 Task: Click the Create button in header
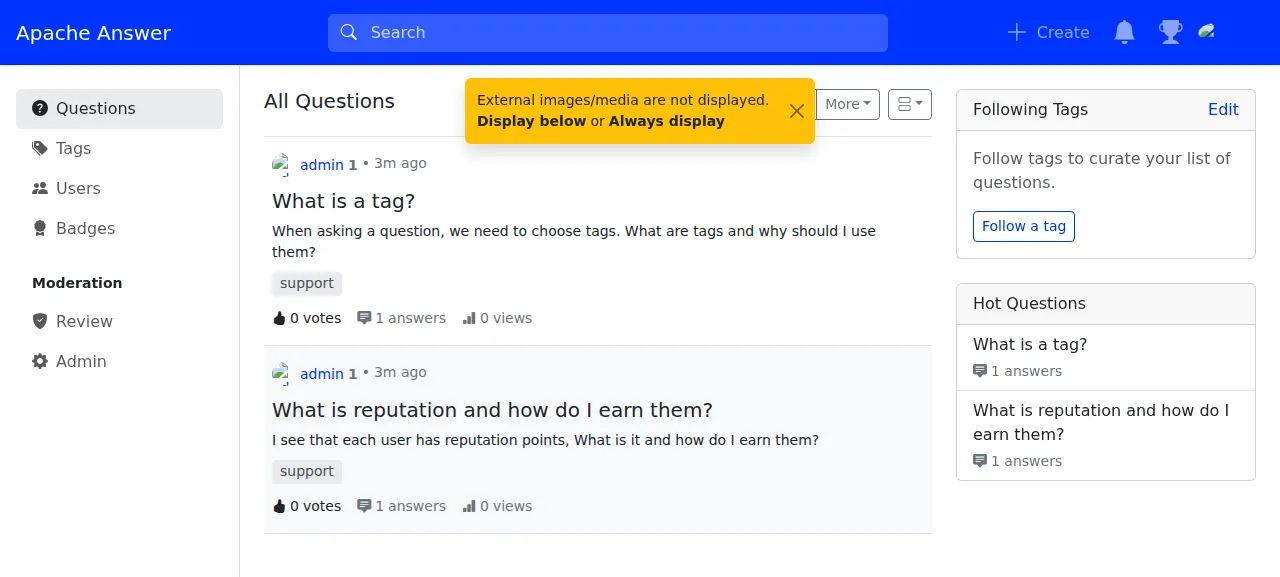pyautogui.click(x=1048, y=32)
